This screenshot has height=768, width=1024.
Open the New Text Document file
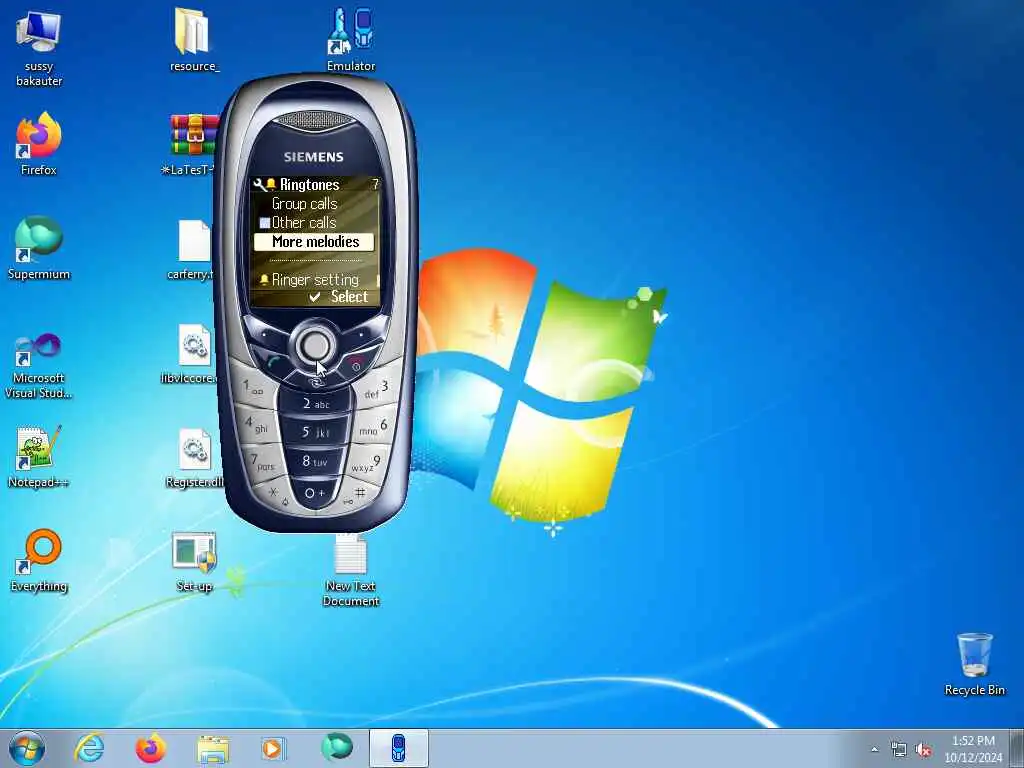[351, 569]
